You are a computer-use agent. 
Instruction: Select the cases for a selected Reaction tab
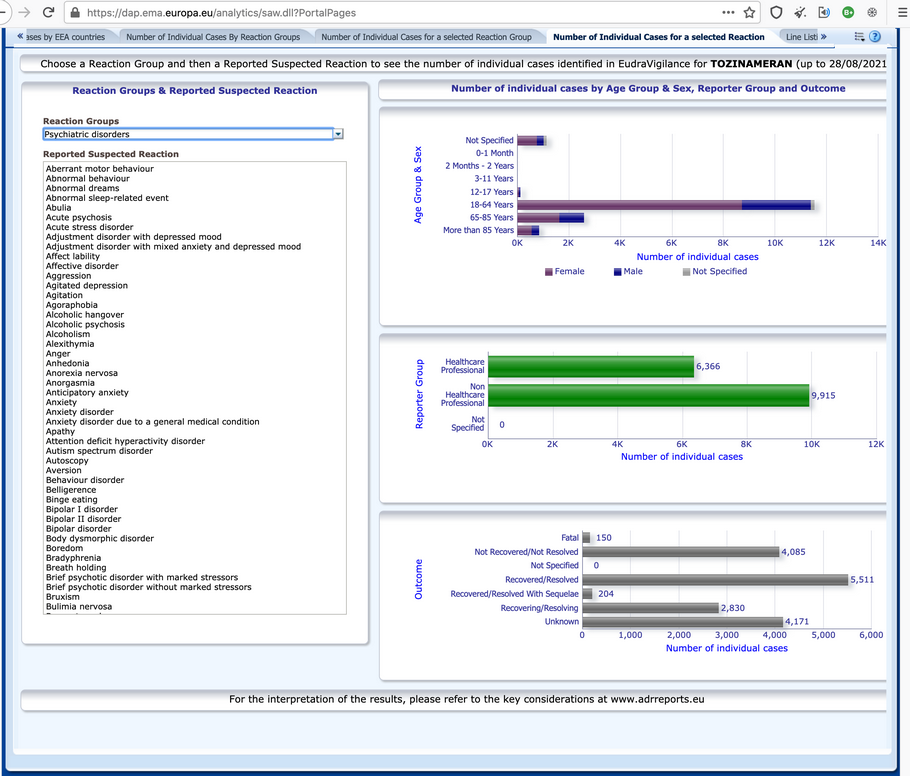click(x=659, y=37)
